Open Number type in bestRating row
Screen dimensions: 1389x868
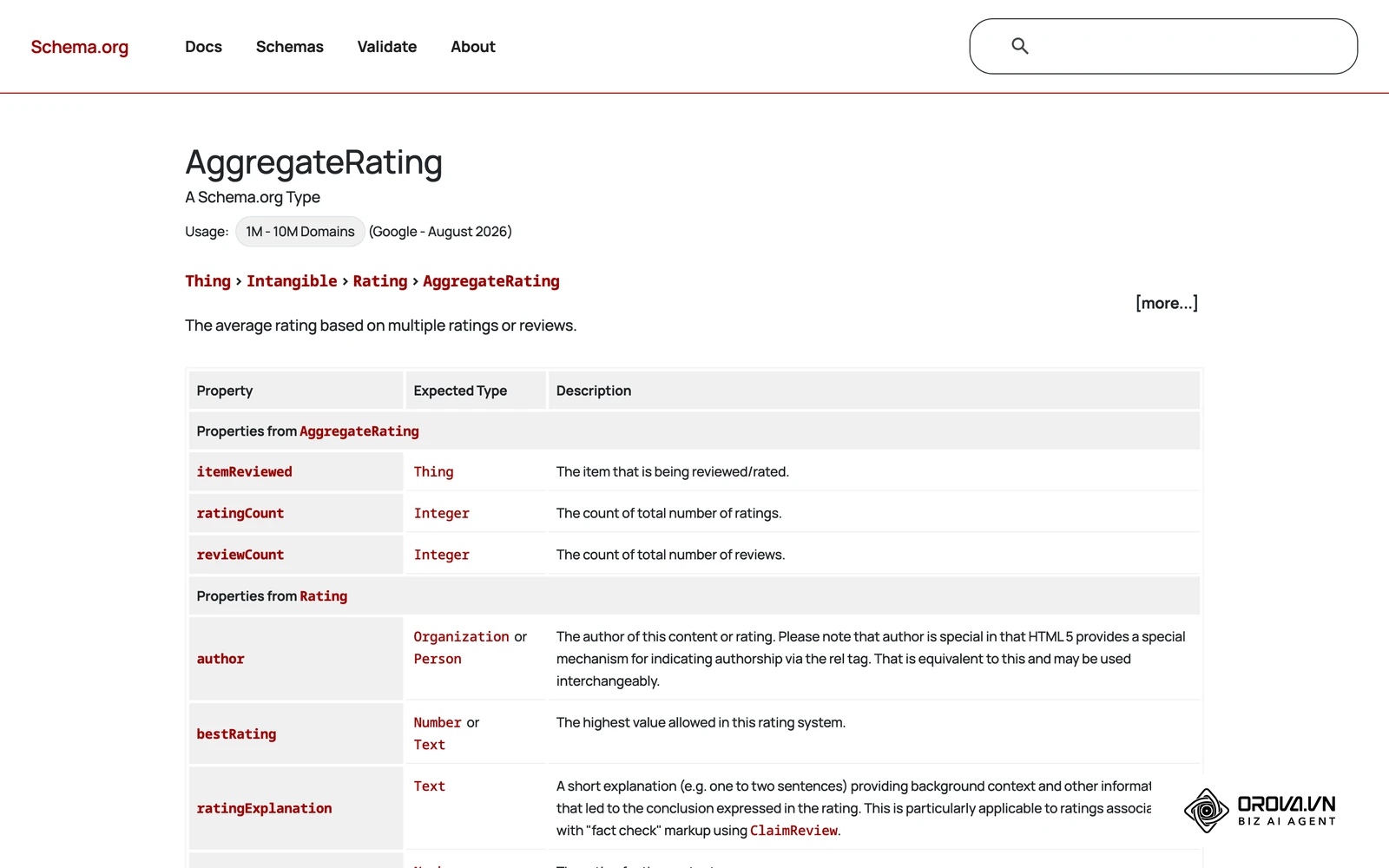click(438, 723)
